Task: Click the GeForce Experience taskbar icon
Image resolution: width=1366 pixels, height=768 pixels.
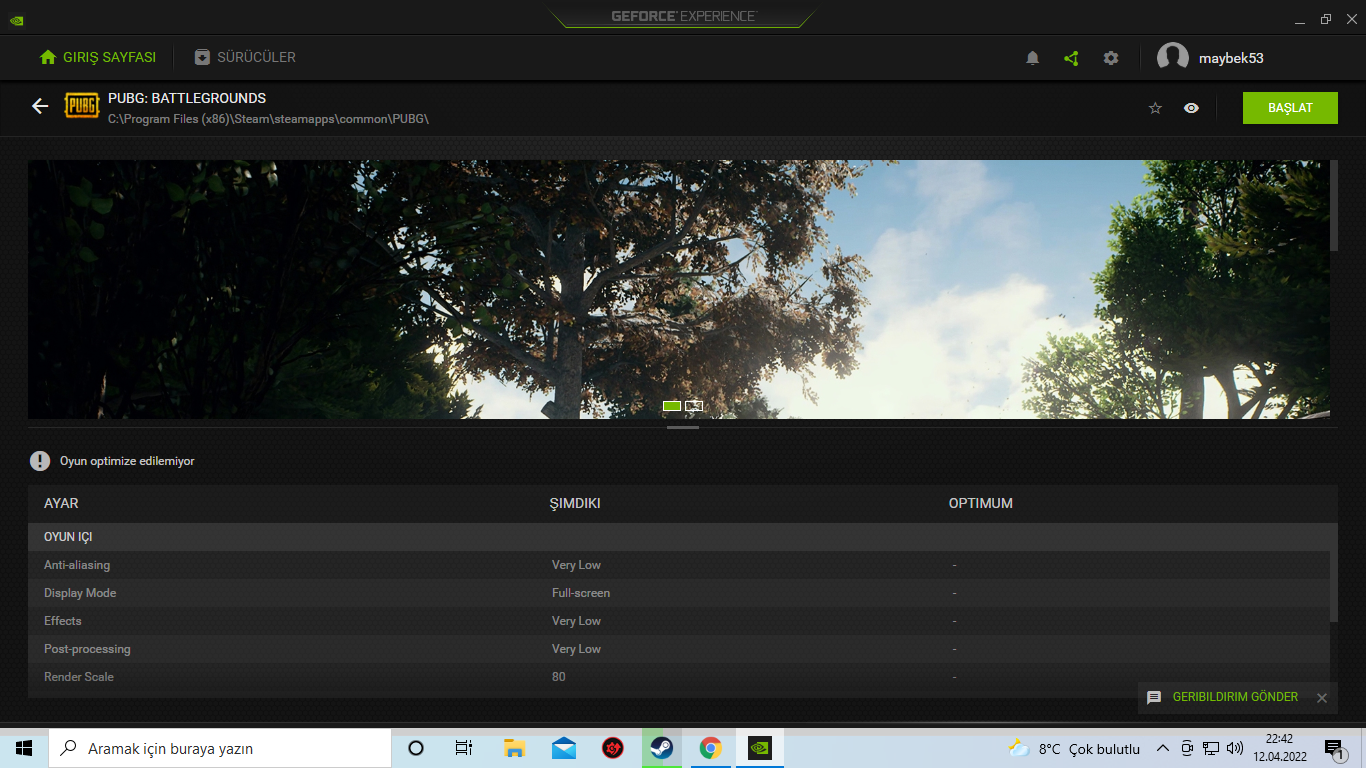Action: click(760, 748)
